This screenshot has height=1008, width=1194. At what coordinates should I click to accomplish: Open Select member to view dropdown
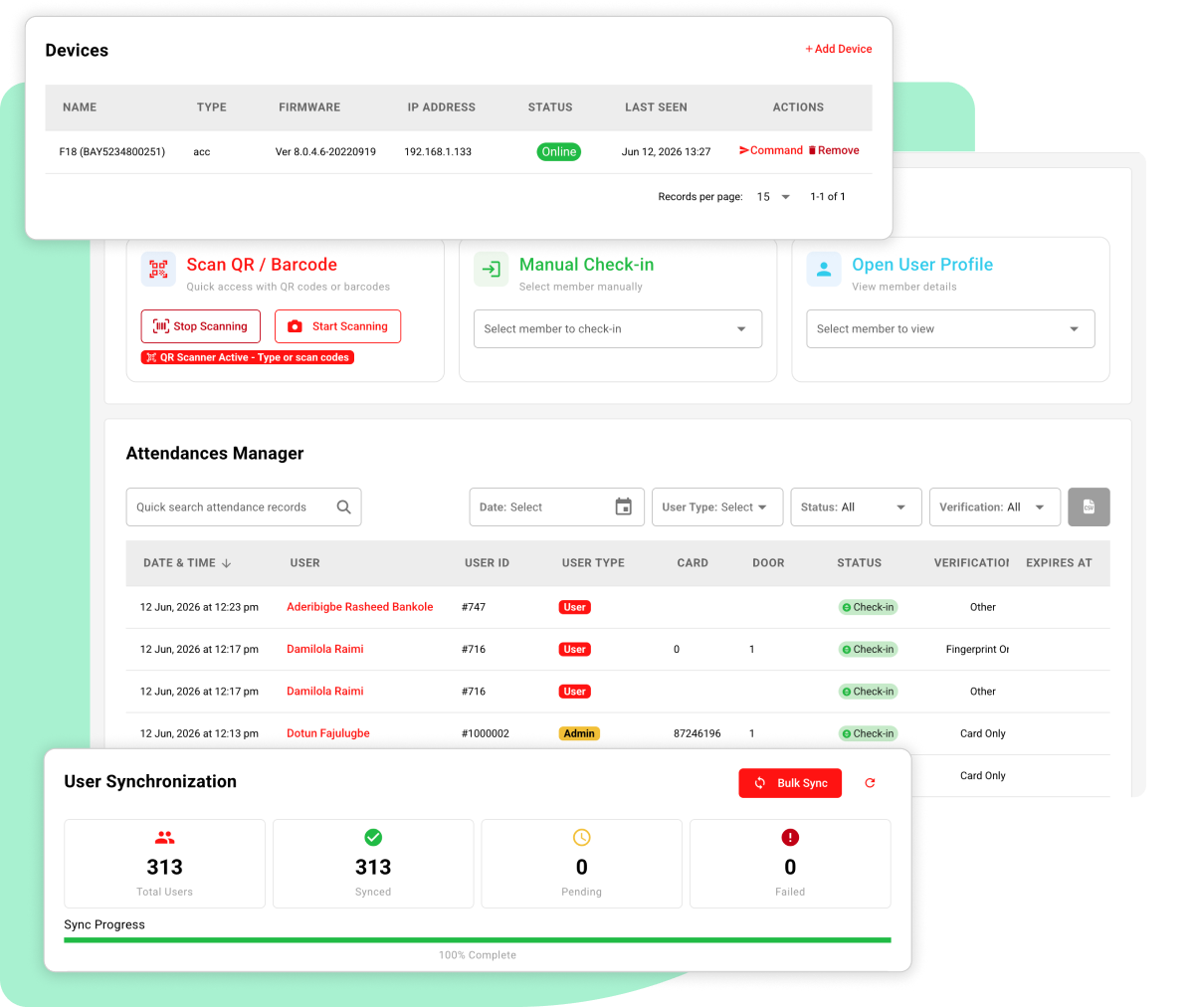coord(950,329)
